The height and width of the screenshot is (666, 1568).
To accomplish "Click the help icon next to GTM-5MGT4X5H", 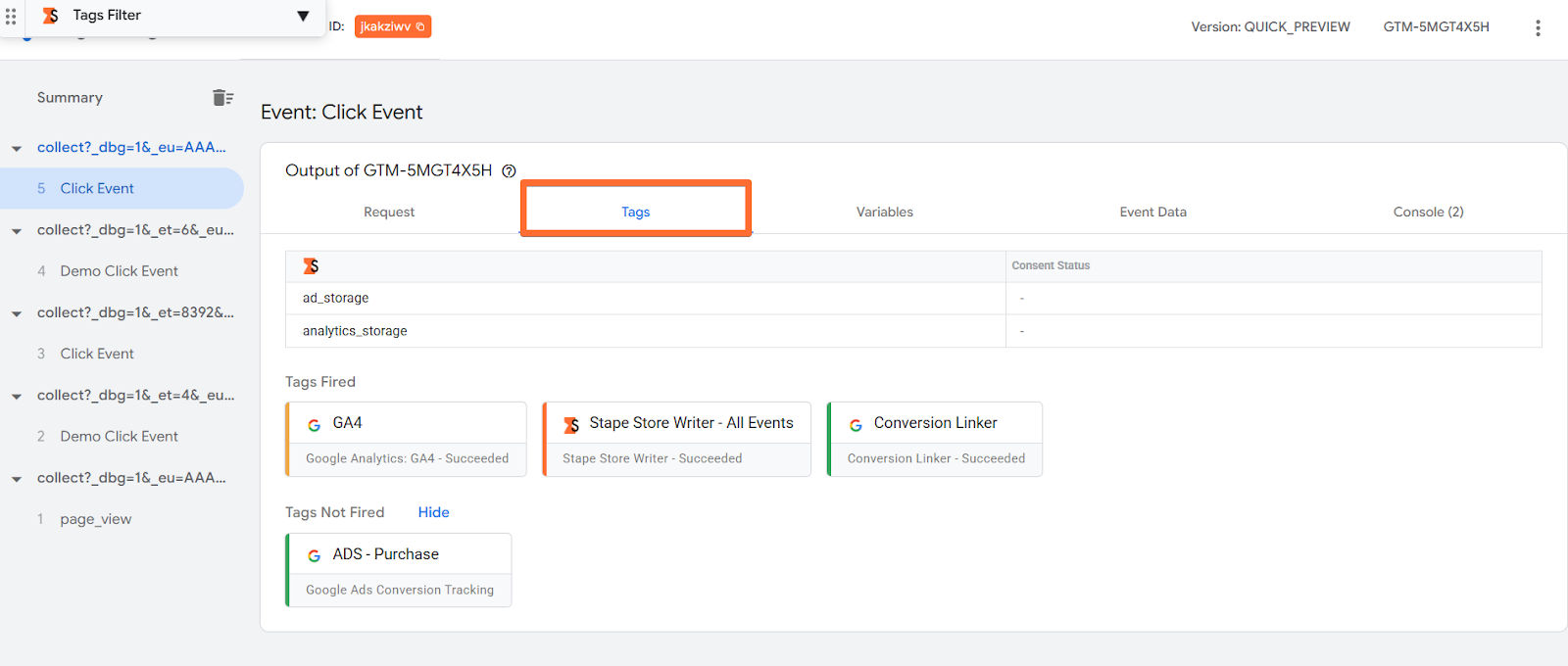I will point(509,171).
